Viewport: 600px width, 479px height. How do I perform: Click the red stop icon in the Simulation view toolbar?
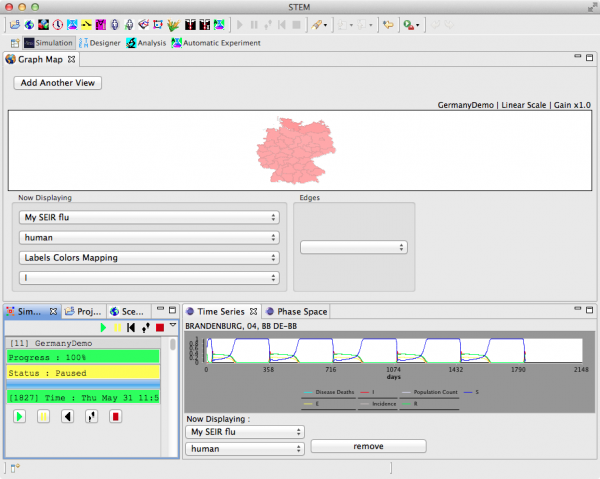click(x=159, y=327)
